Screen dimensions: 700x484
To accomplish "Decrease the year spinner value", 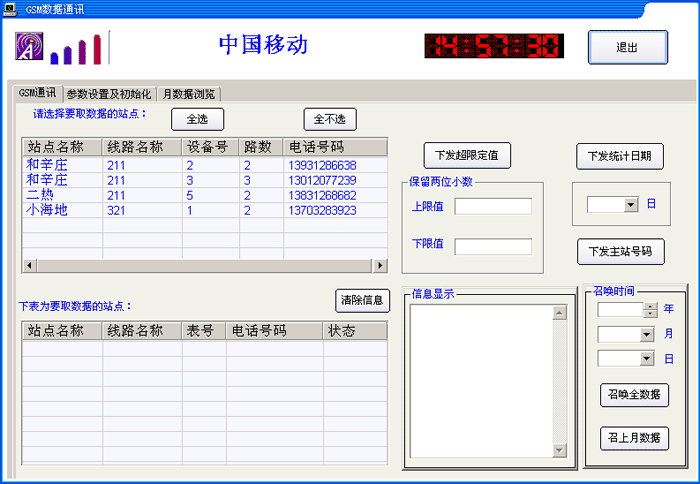I will tap(650, 313).
